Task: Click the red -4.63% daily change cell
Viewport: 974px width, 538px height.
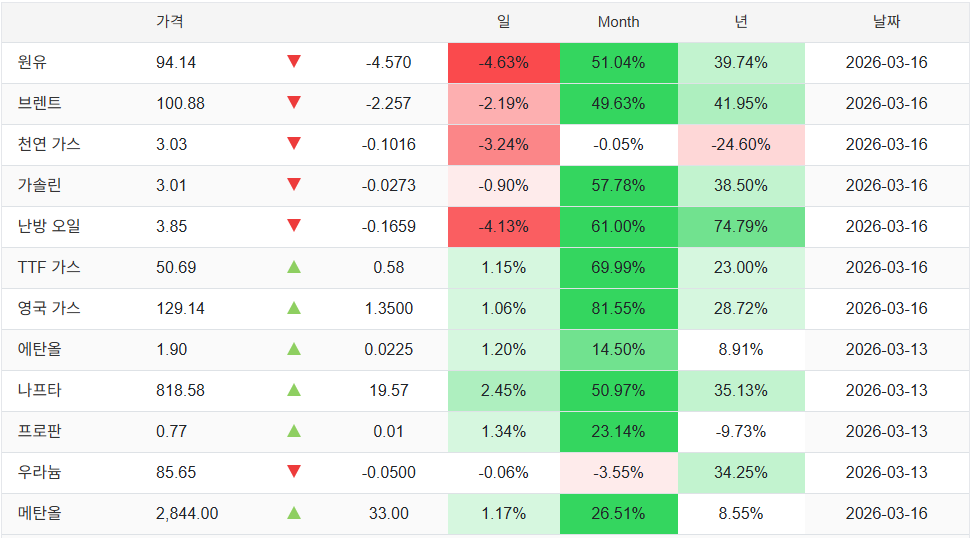Action: (503, 62)
